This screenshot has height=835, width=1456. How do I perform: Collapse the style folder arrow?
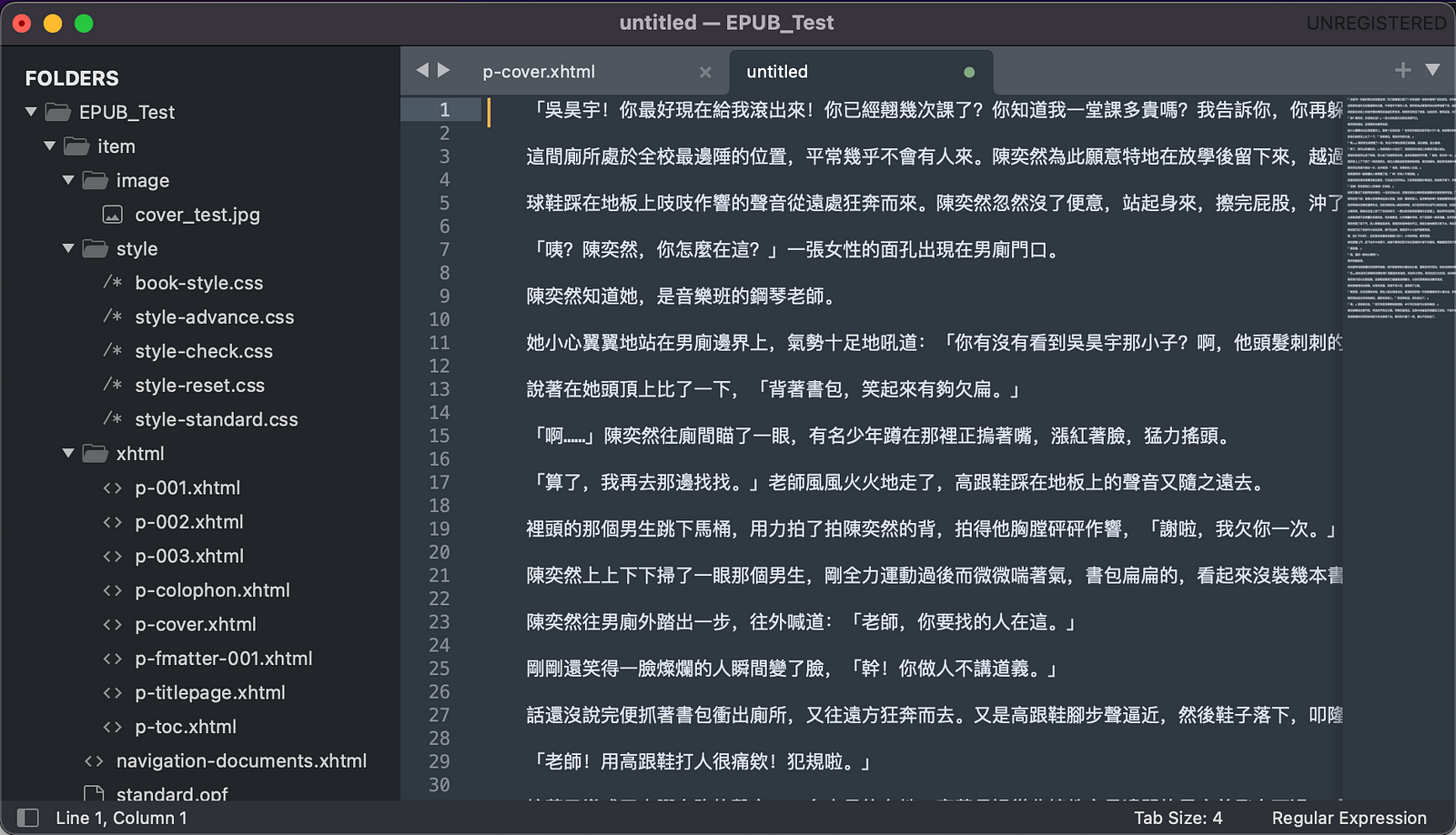(68, 248)
